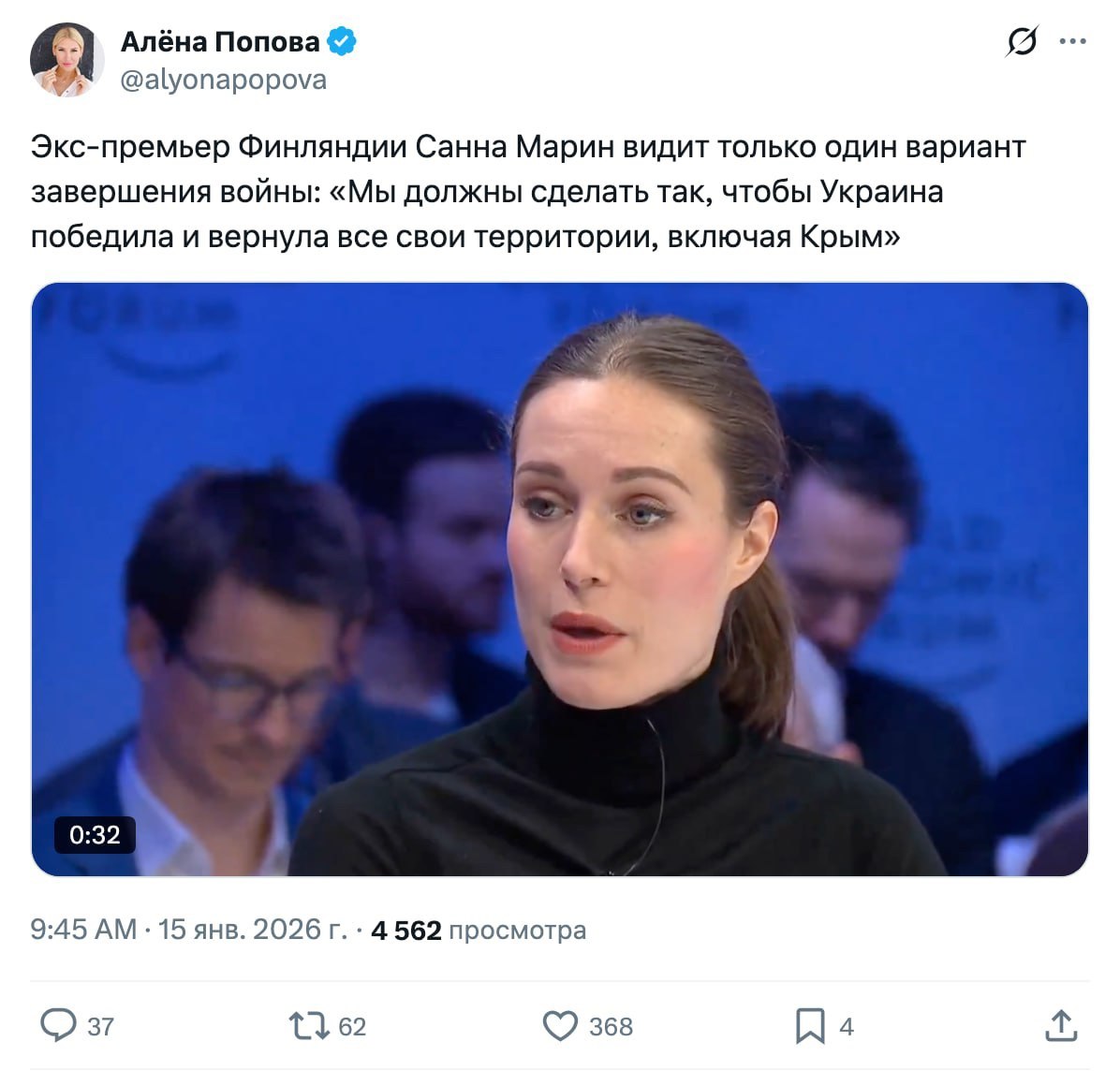This screenshot has width=1120, height=1071.
Task: Click the 0:32 video duration badge
Action: coord(95,835)
